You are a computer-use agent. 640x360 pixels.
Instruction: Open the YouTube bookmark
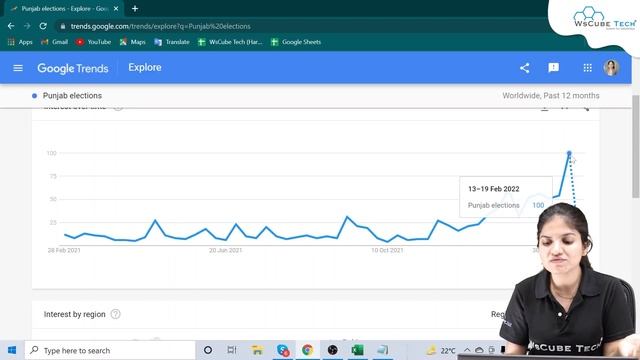click(93, 42)
